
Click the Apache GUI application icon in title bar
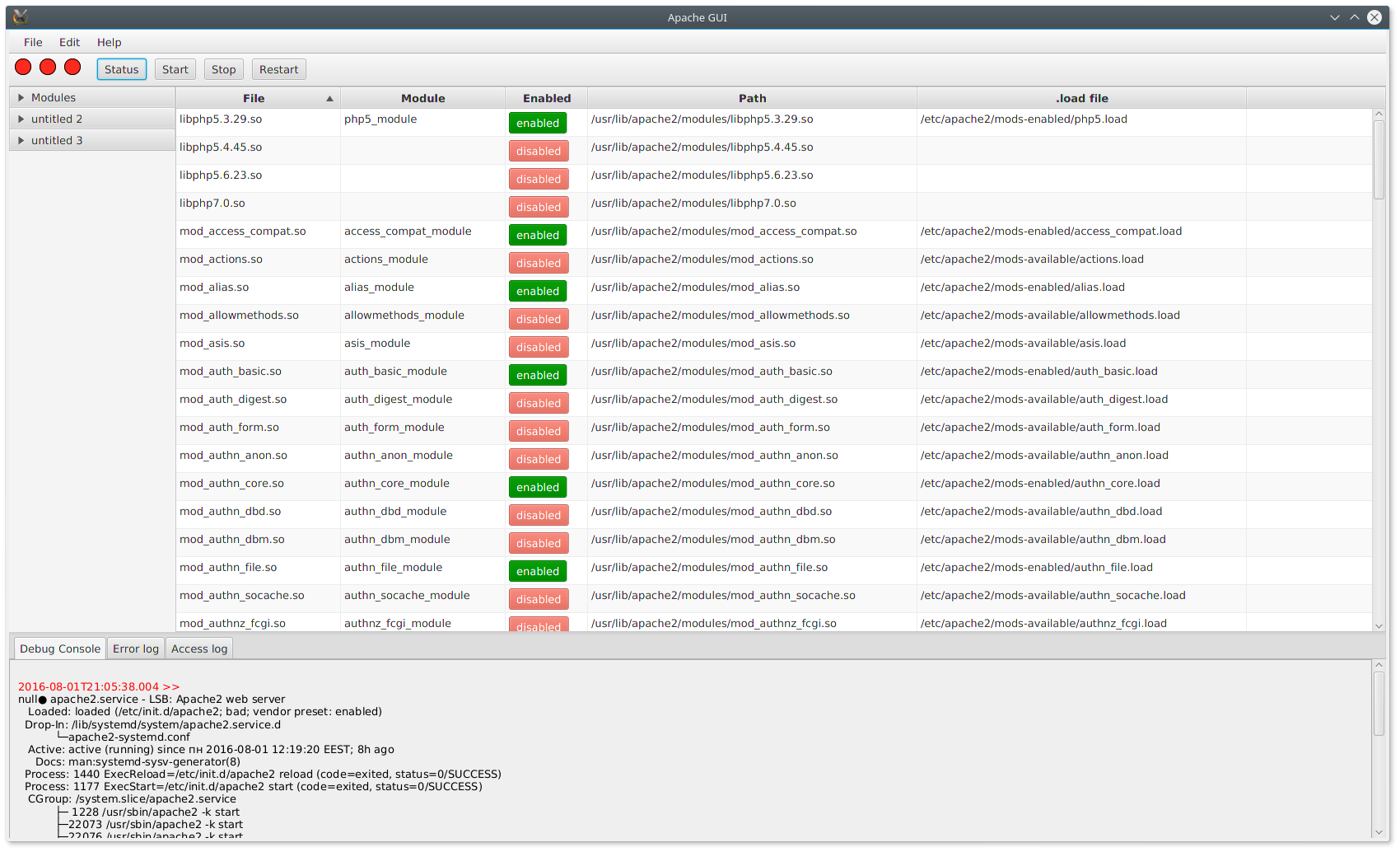click(x=21, y=16)
